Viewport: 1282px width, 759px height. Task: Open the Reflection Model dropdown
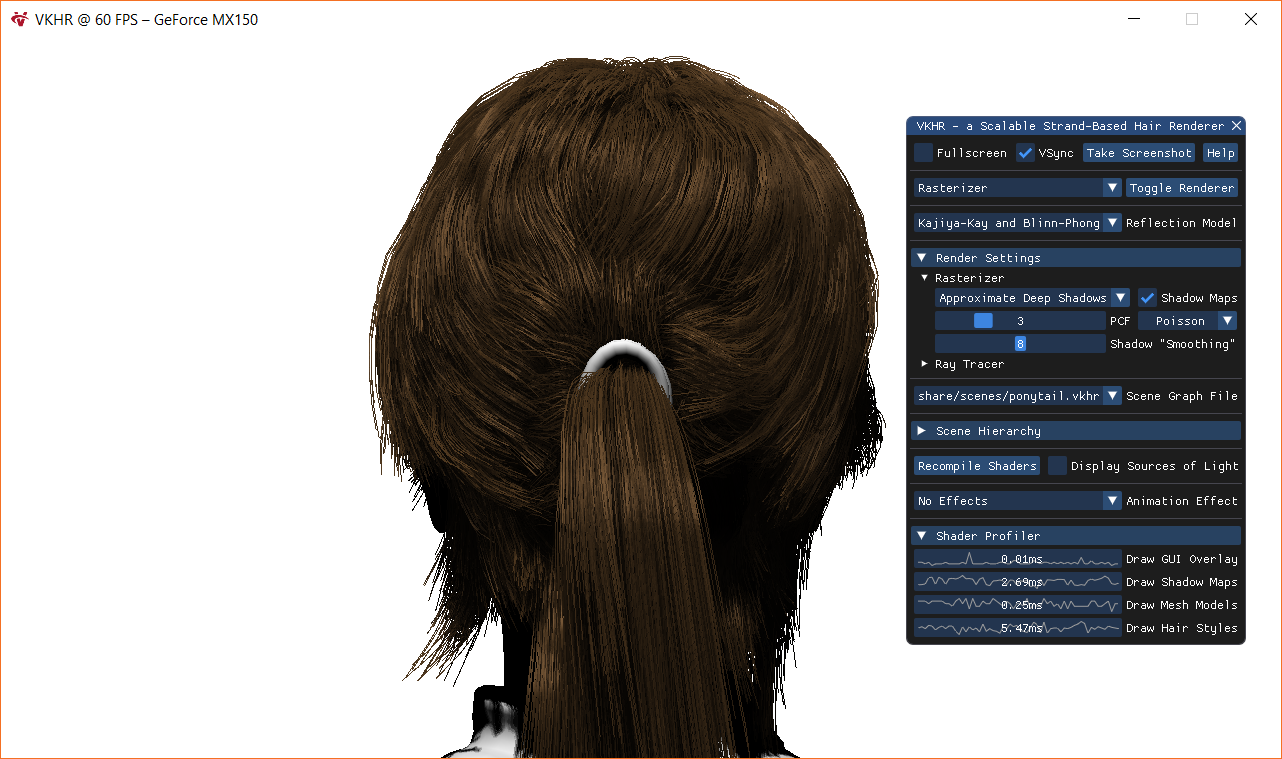tap(1112, 223)
